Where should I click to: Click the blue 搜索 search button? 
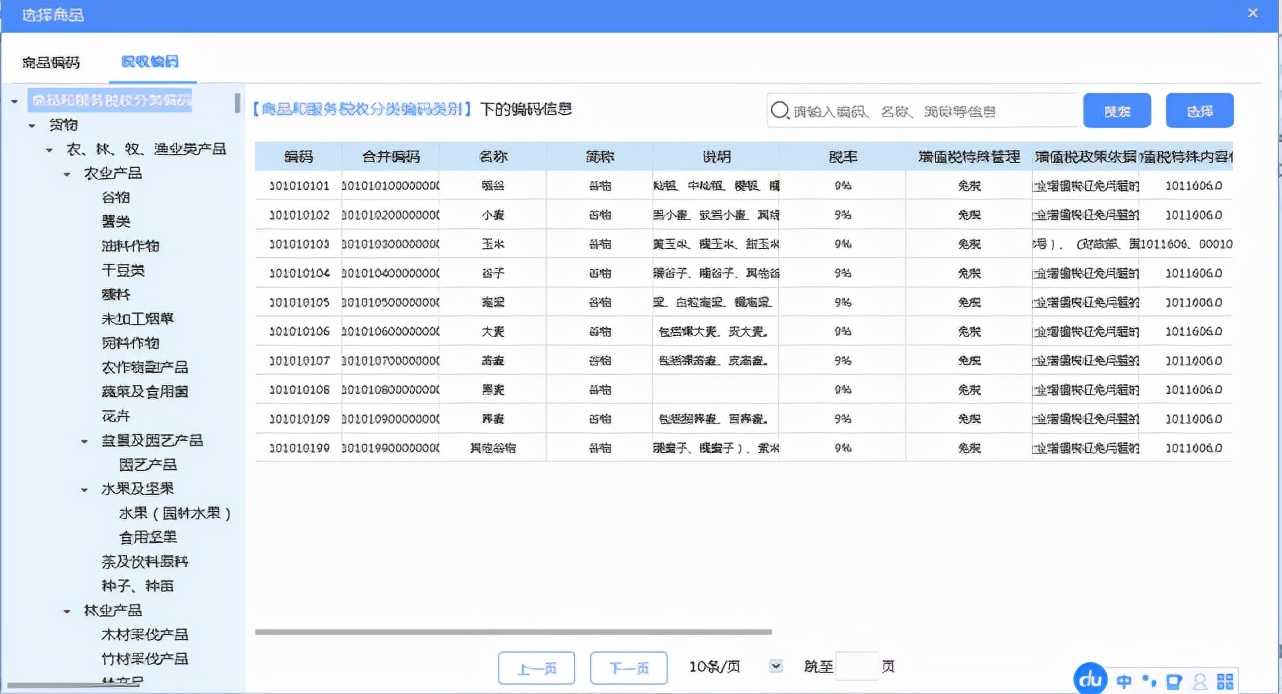click(x=1117, y=110)
